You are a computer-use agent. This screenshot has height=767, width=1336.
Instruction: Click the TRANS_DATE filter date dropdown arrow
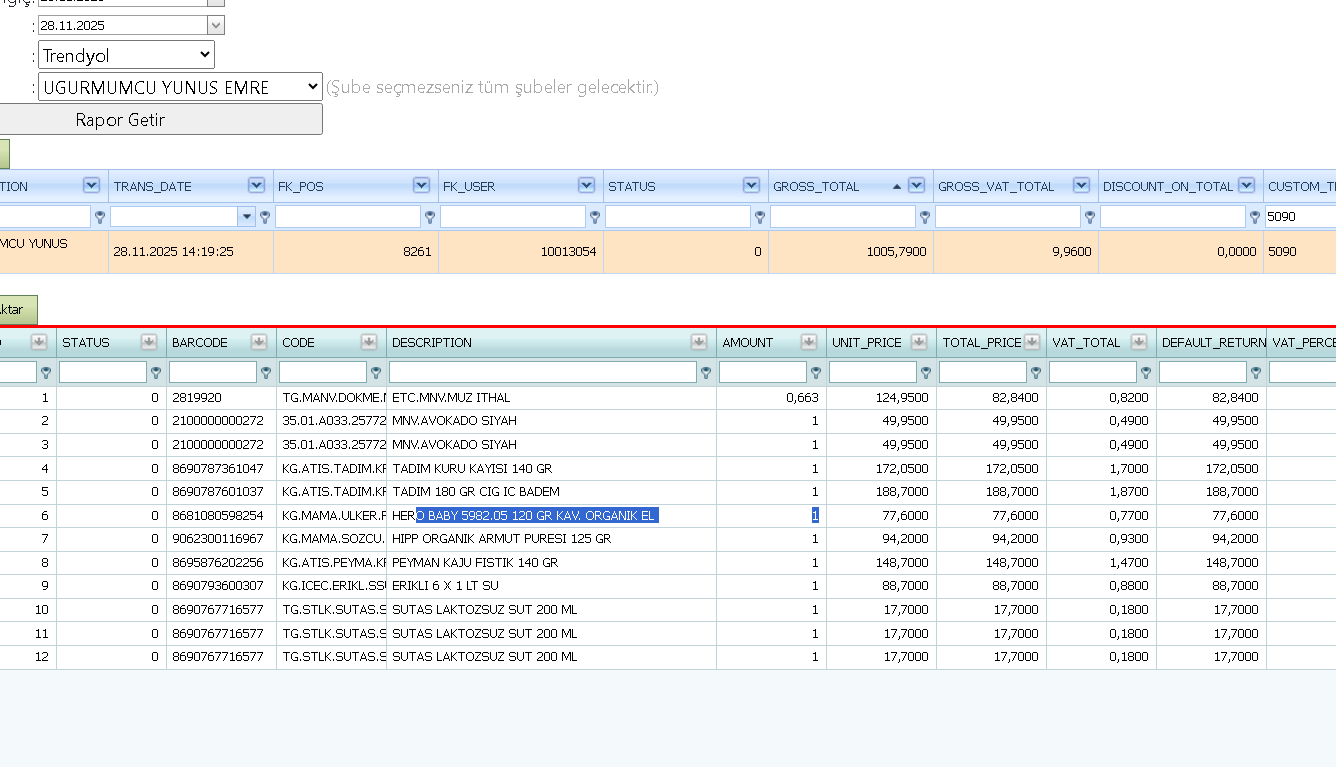[x=247, y=217]
